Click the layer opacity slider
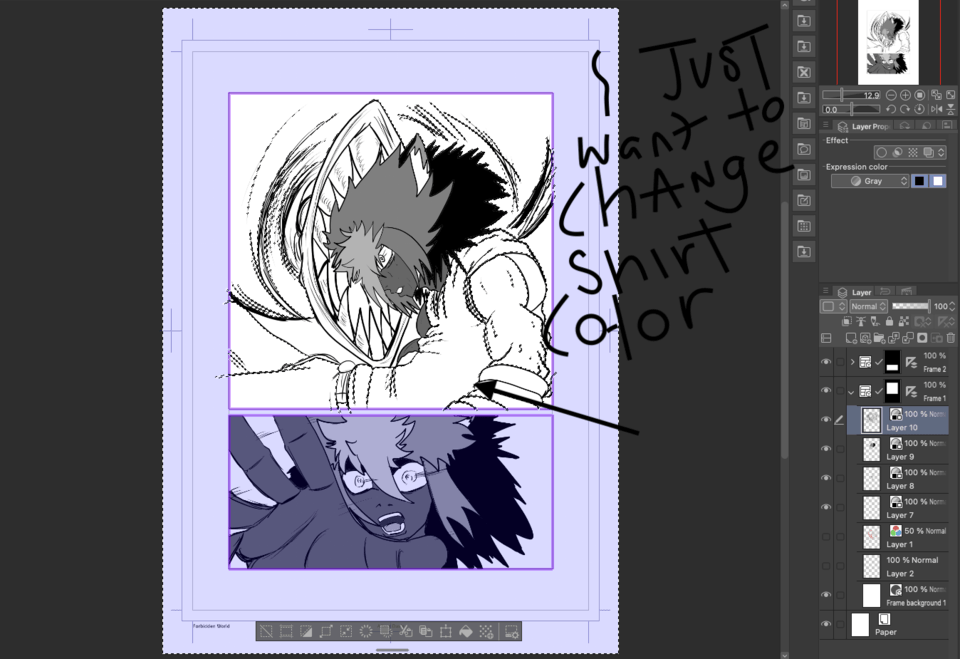 coord(911,306)
